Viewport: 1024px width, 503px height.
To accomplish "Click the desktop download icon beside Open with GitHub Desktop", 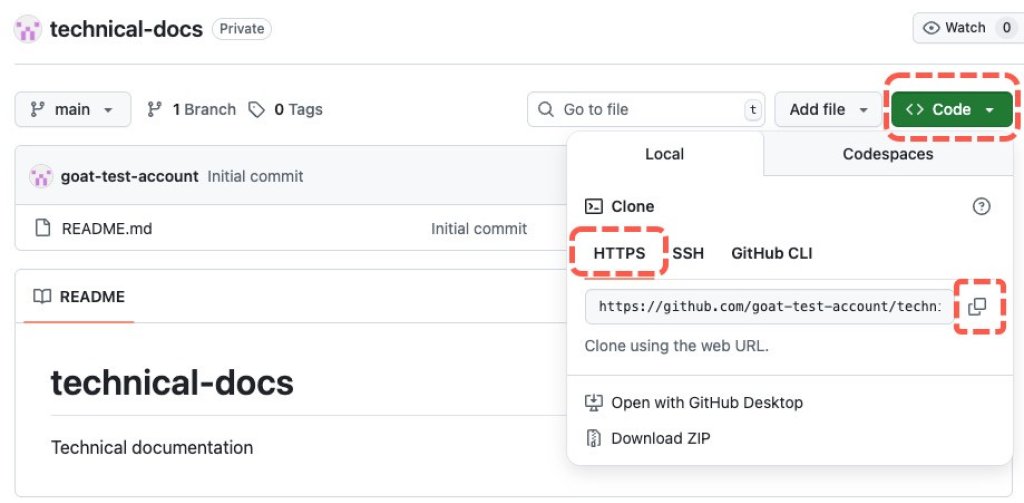I will click(593, 402).
